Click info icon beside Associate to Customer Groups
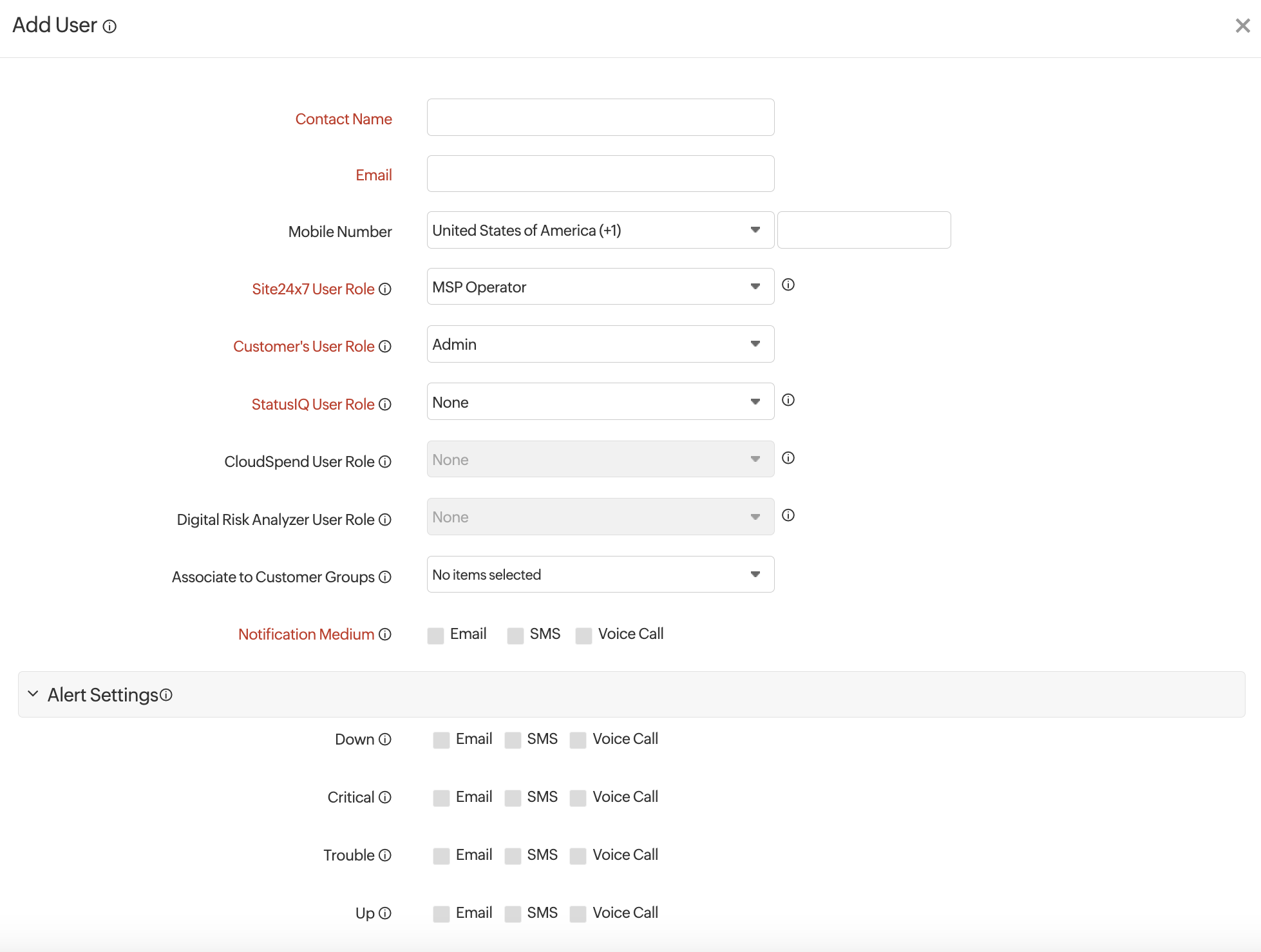This screenshot has width=1261, height=952. pyautogui.click(x=385, y=577)
